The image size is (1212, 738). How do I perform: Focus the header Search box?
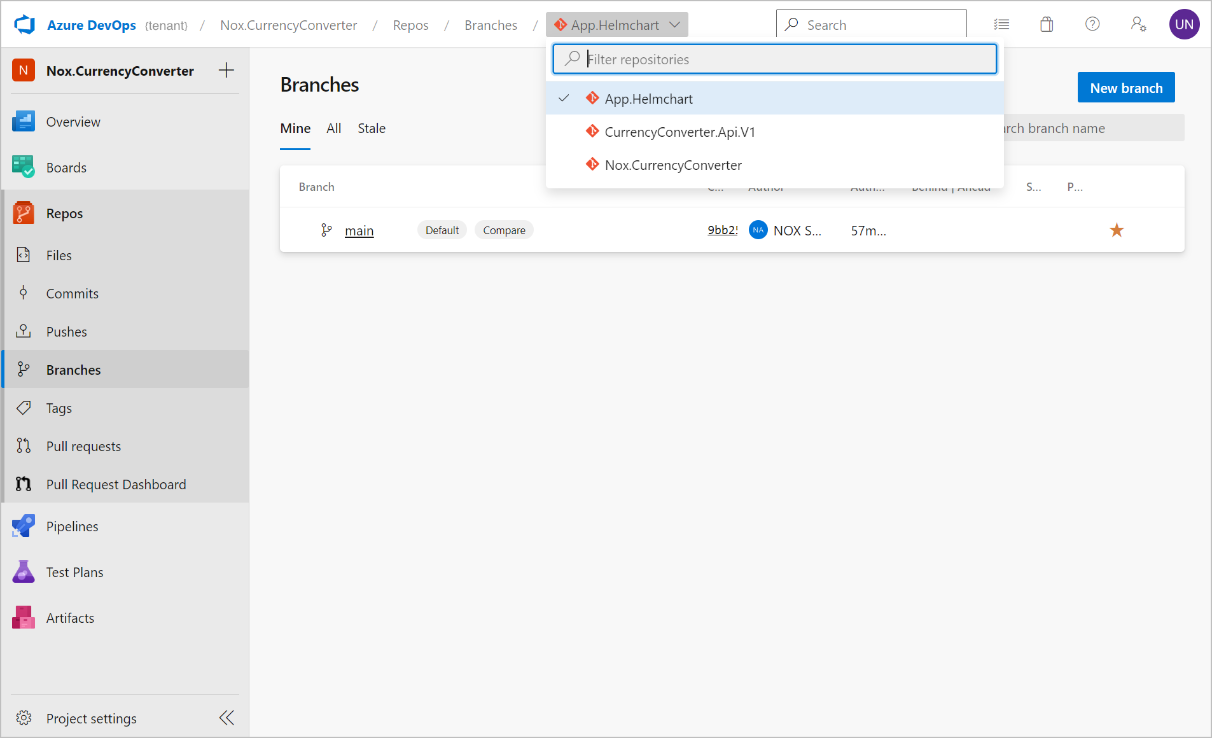point(871,25)
